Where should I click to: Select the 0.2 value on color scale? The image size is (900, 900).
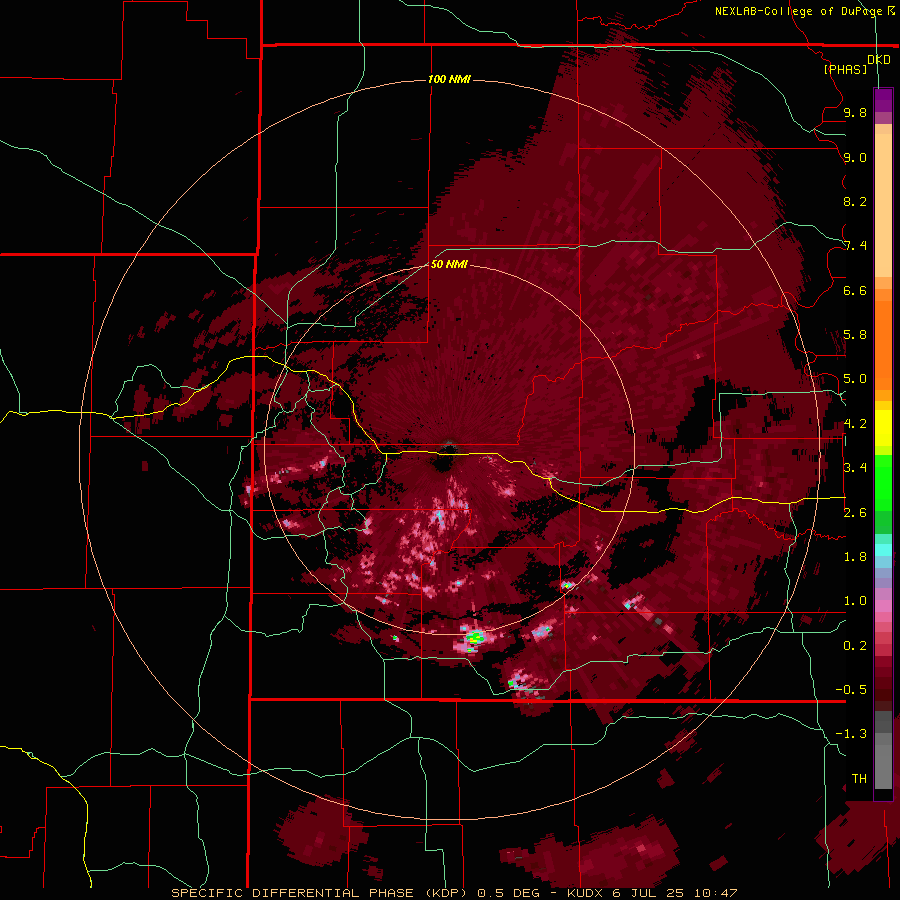click(855, 646)
